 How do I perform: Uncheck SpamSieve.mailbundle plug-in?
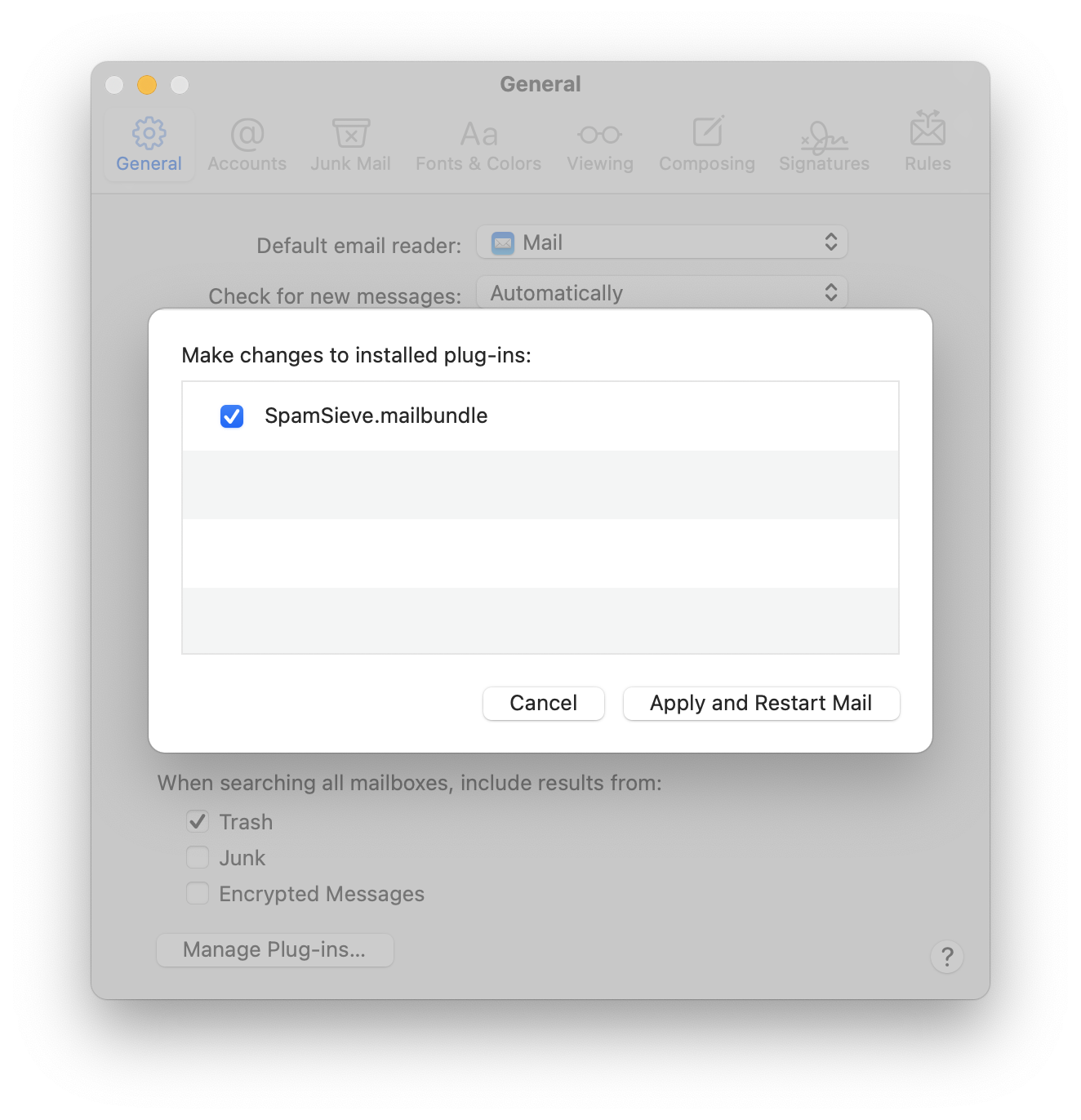click(231, 416)
